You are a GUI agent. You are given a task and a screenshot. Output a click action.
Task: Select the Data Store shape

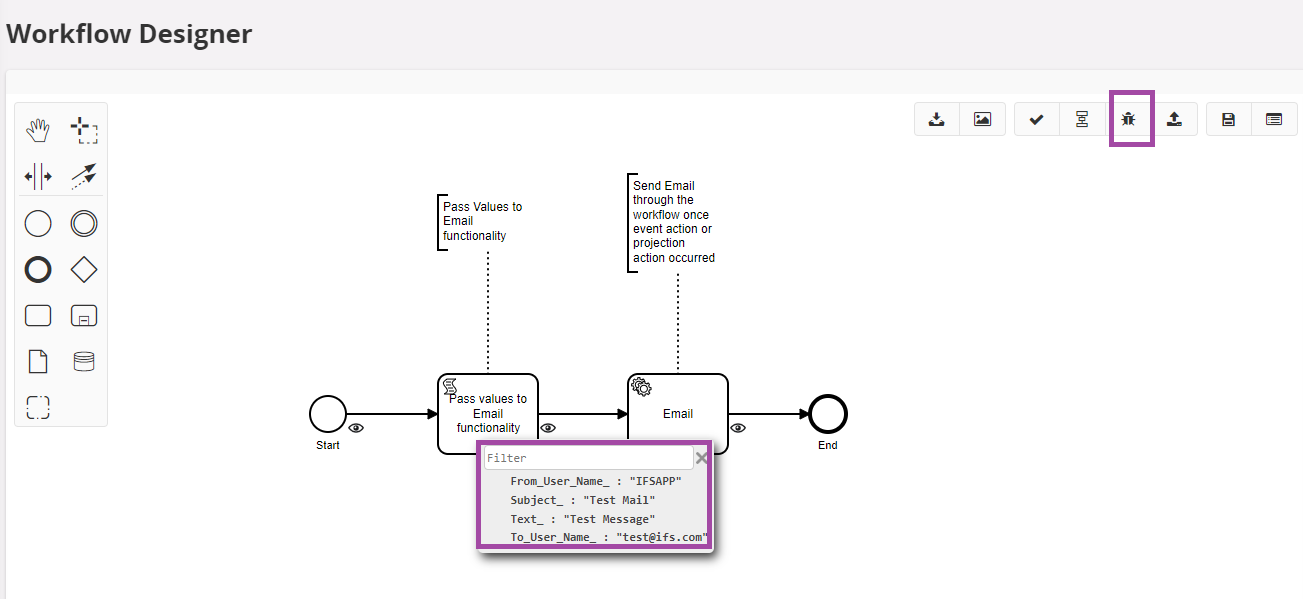coord(84,361)
